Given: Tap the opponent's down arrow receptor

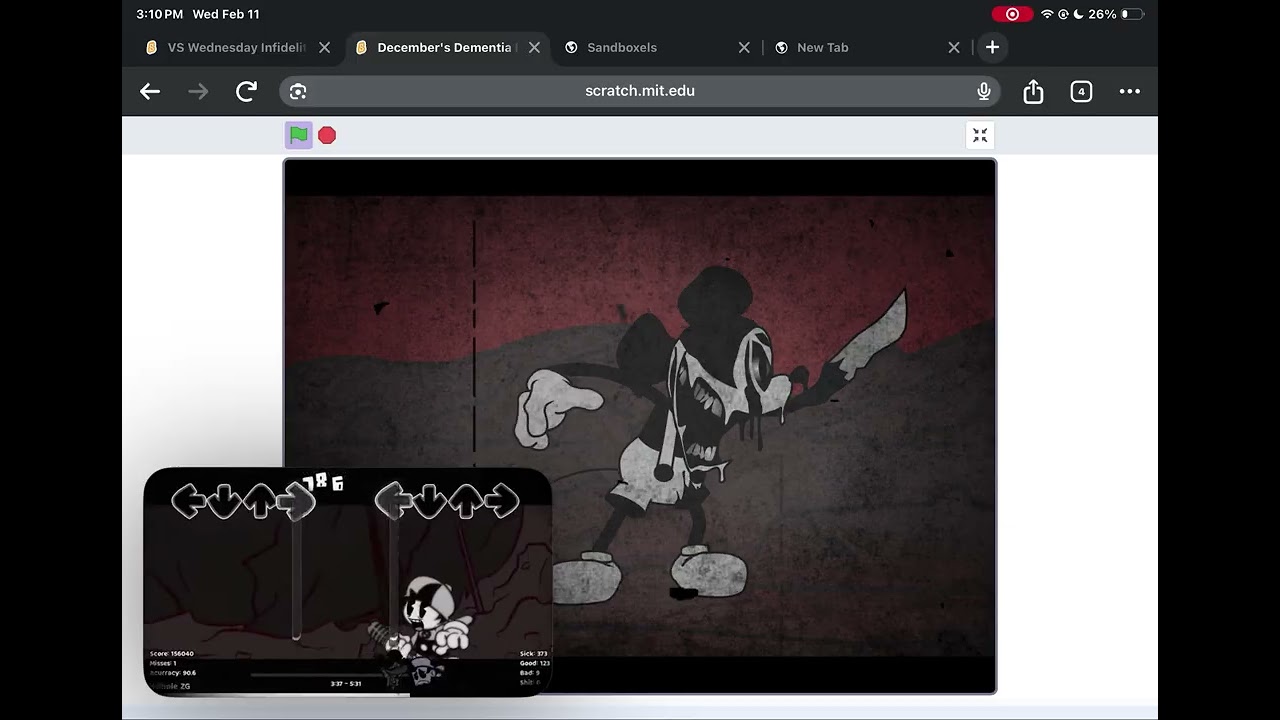Looking at the screenshot, I should (x=225, y=500).
